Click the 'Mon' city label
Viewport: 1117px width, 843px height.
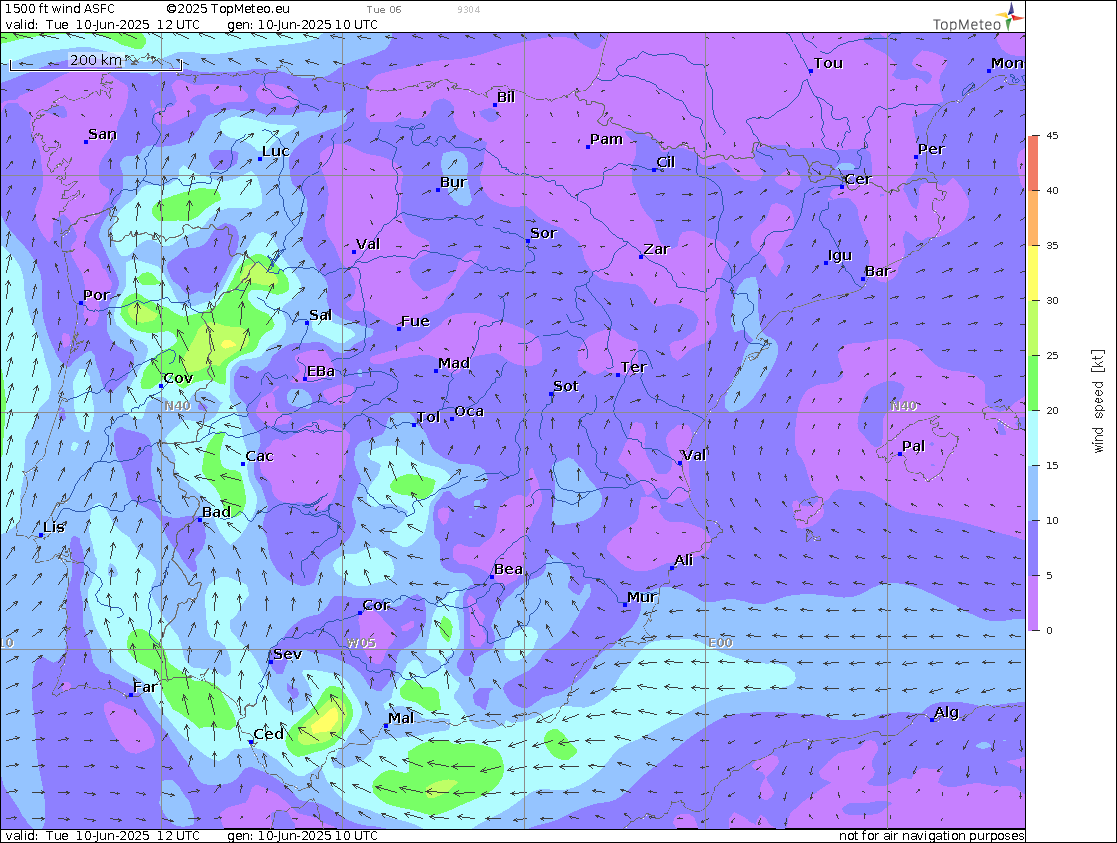(x=1007, y=63)
